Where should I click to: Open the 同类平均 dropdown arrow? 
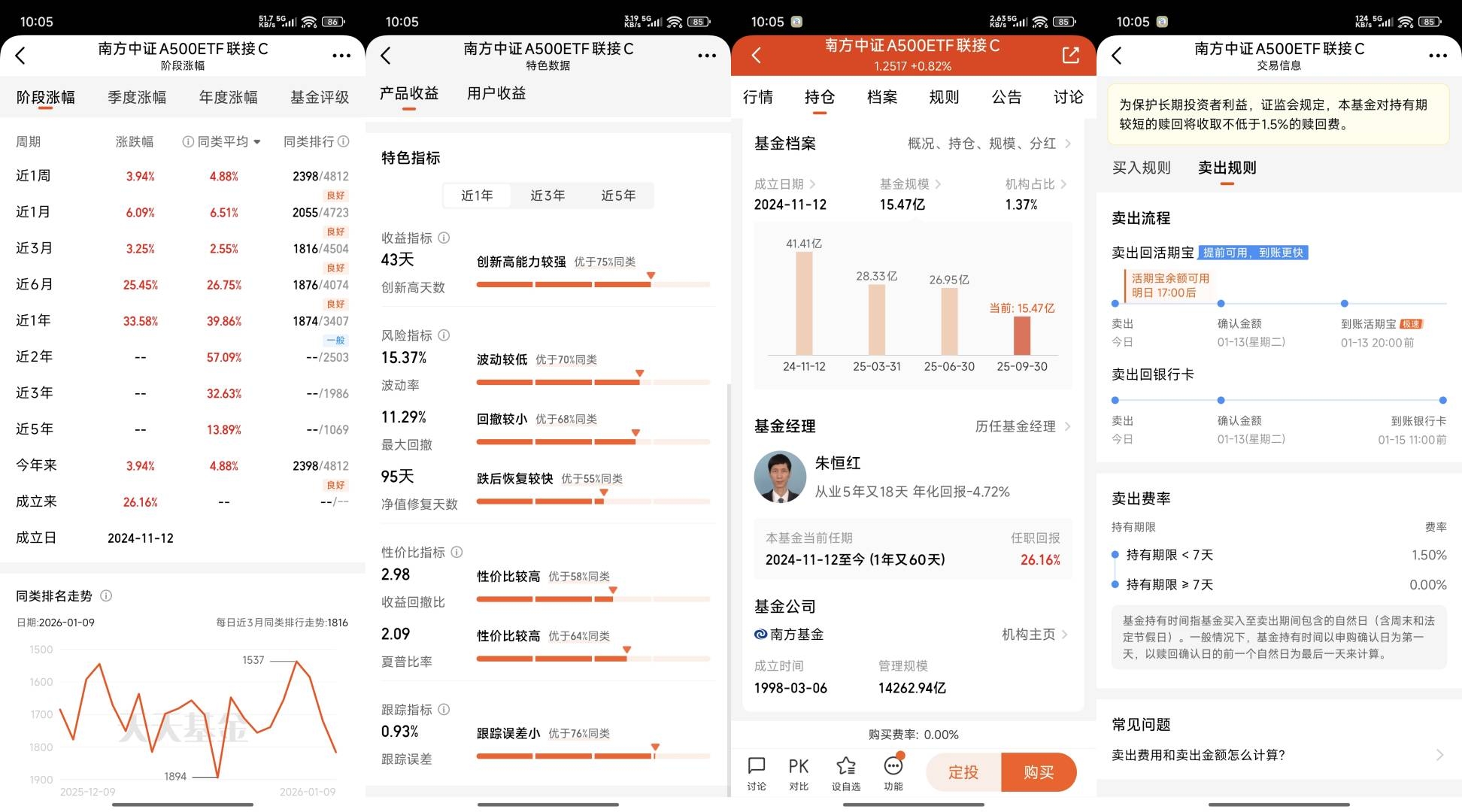(x=257, y=141)
